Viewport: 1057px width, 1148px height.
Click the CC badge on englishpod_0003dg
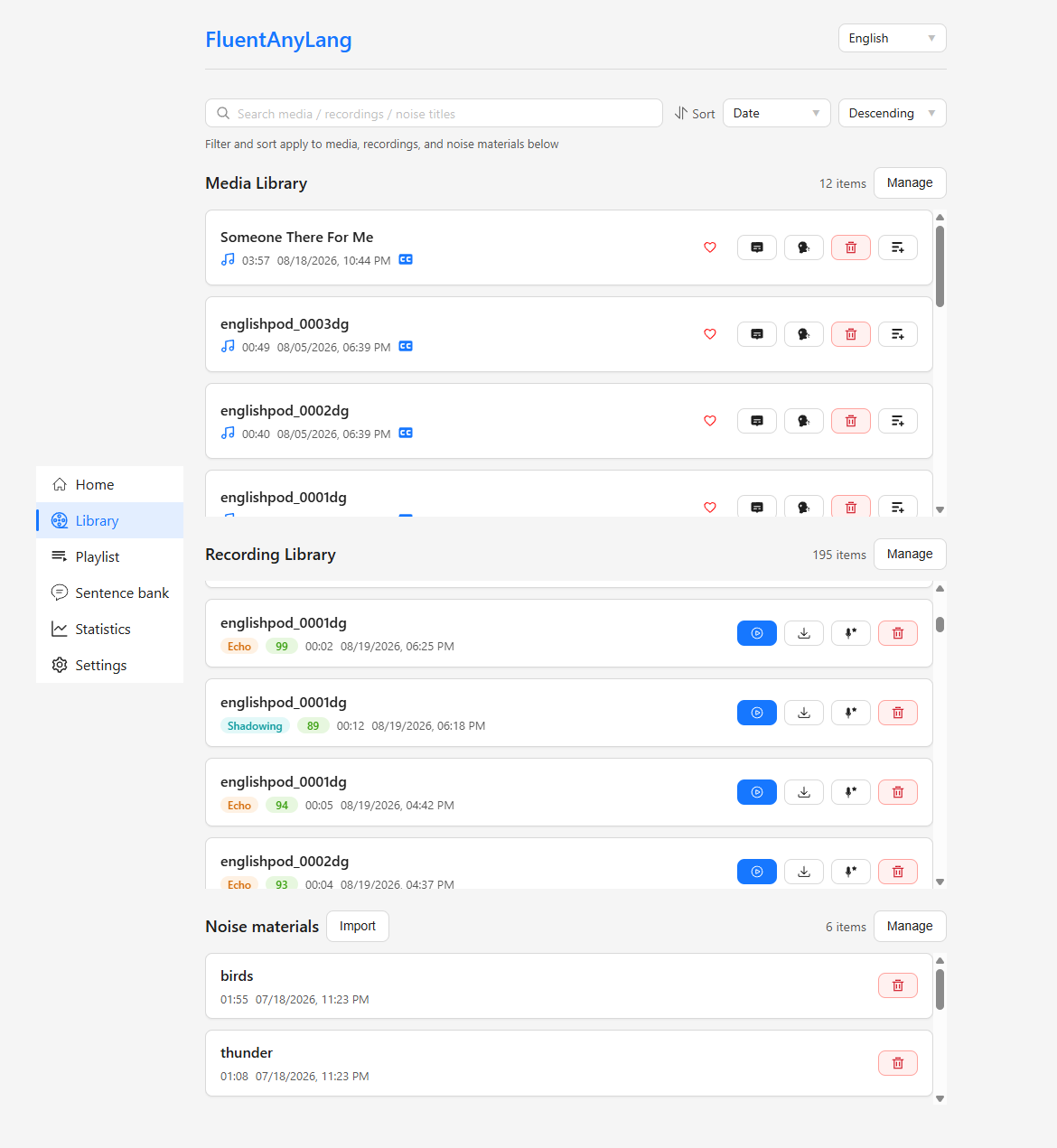(x=406, y=346)
